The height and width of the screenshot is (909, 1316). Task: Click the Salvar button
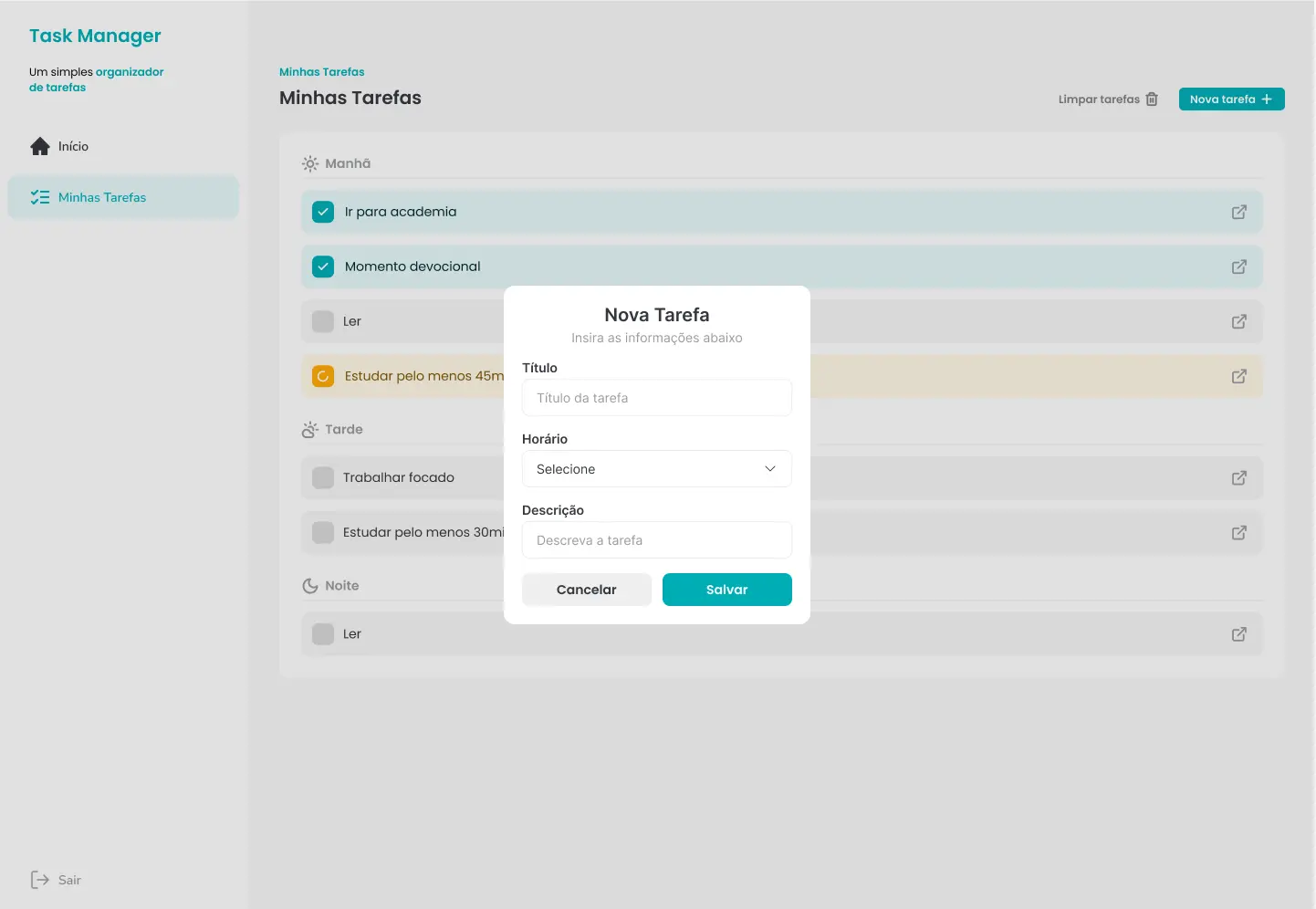pos(727,590)
